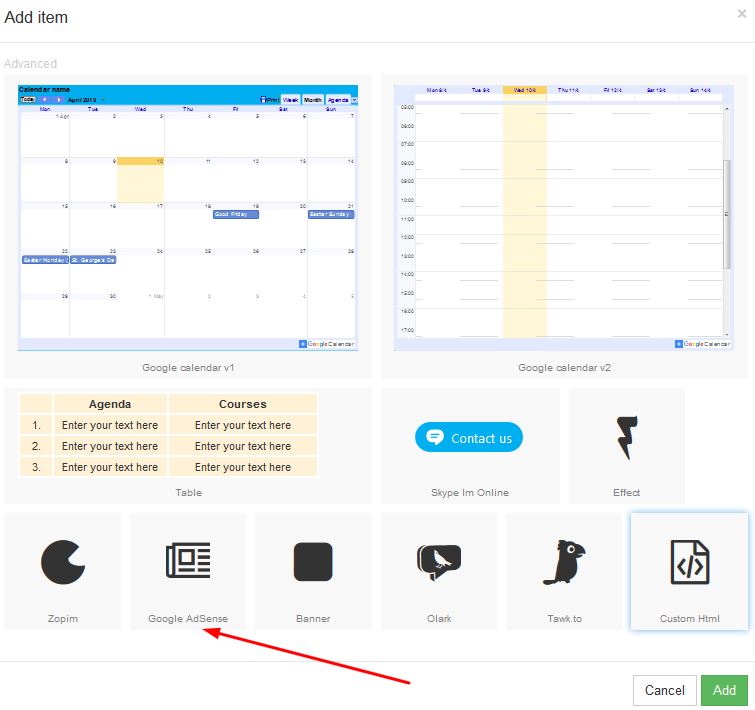Click the Google calendar v2 caption

pyautogui.click(x=564, y=367)
